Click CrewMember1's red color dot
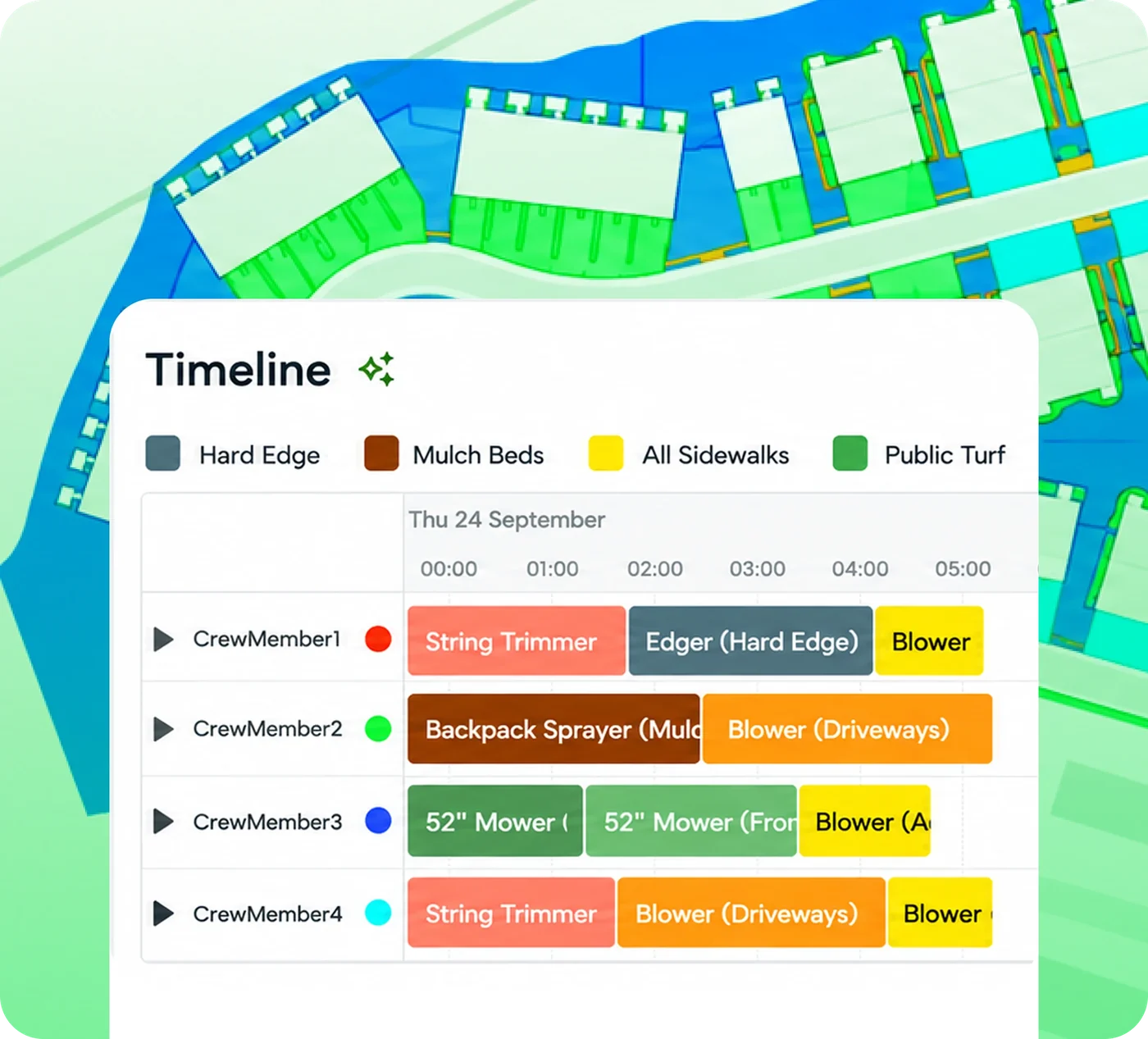Viewport: 1148px width, 1039px height. tap(378, 639)
